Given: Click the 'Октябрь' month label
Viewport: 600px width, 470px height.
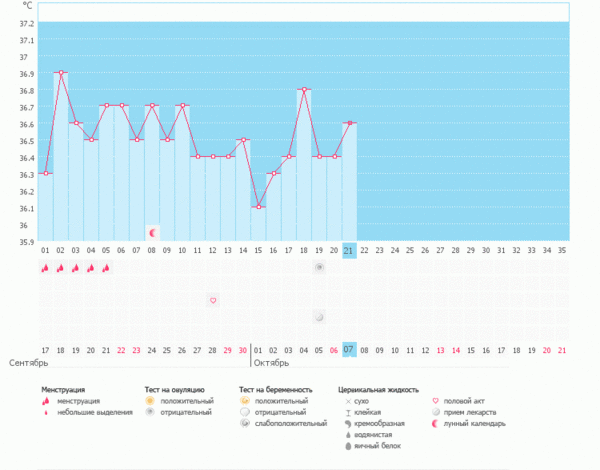Looking at the screenshot, I should pos(273,364).
